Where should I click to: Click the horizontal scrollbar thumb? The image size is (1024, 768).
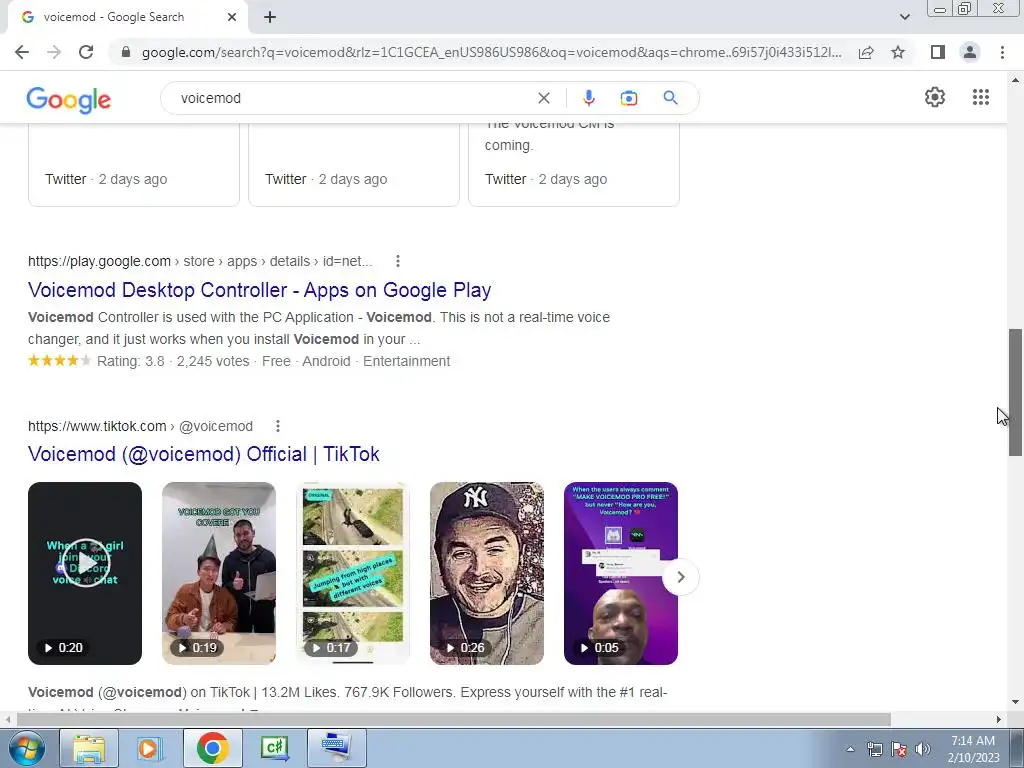454,720
